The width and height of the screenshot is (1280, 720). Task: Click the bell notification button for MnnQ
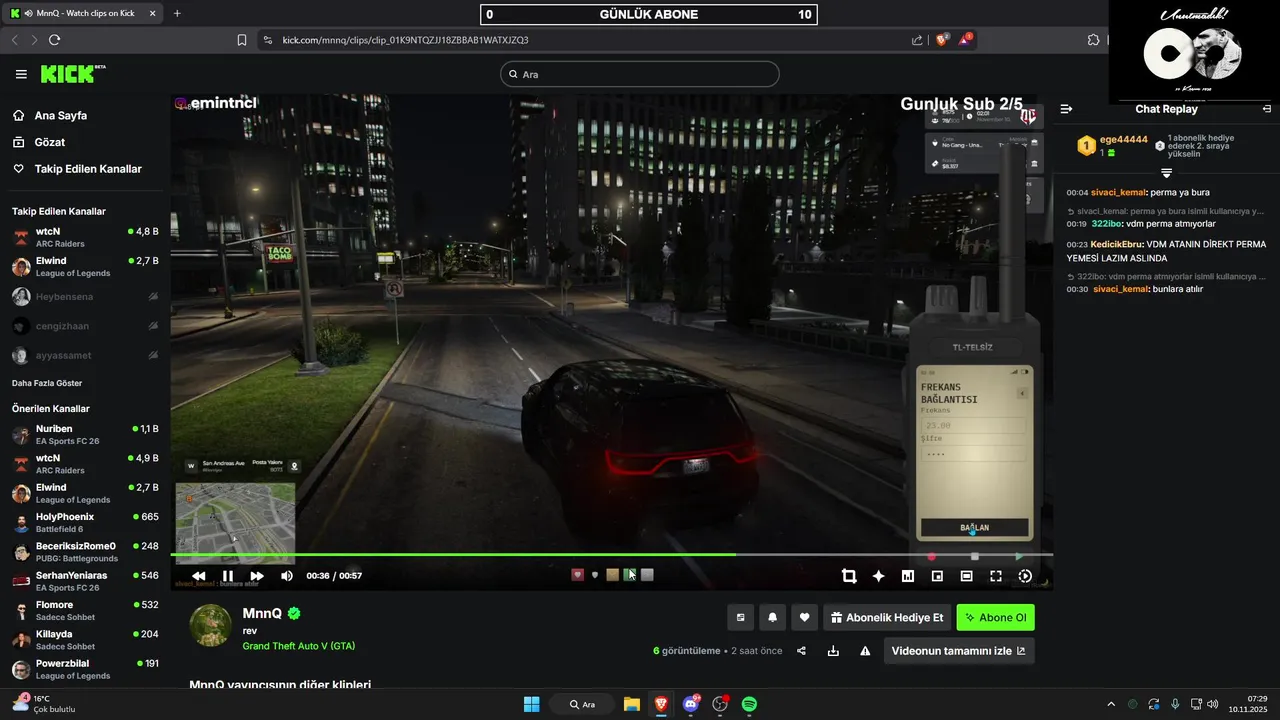pos(772,618)
